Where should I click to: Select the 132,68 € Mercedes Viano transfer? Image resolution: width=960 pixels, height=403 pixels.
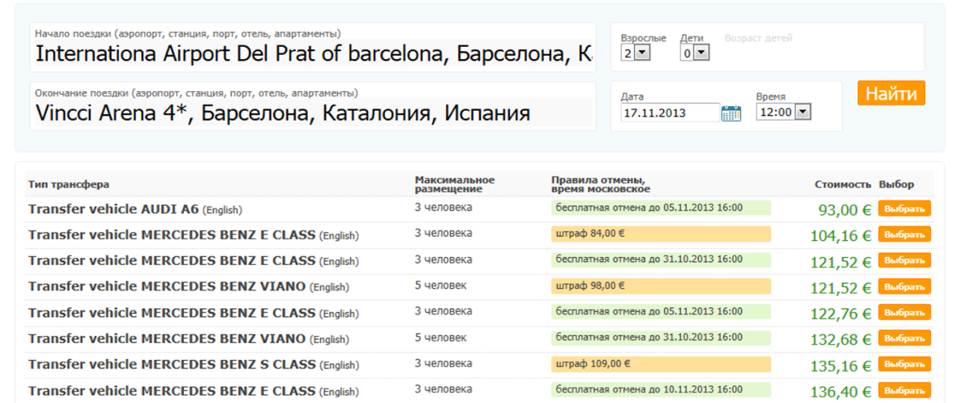904,339
